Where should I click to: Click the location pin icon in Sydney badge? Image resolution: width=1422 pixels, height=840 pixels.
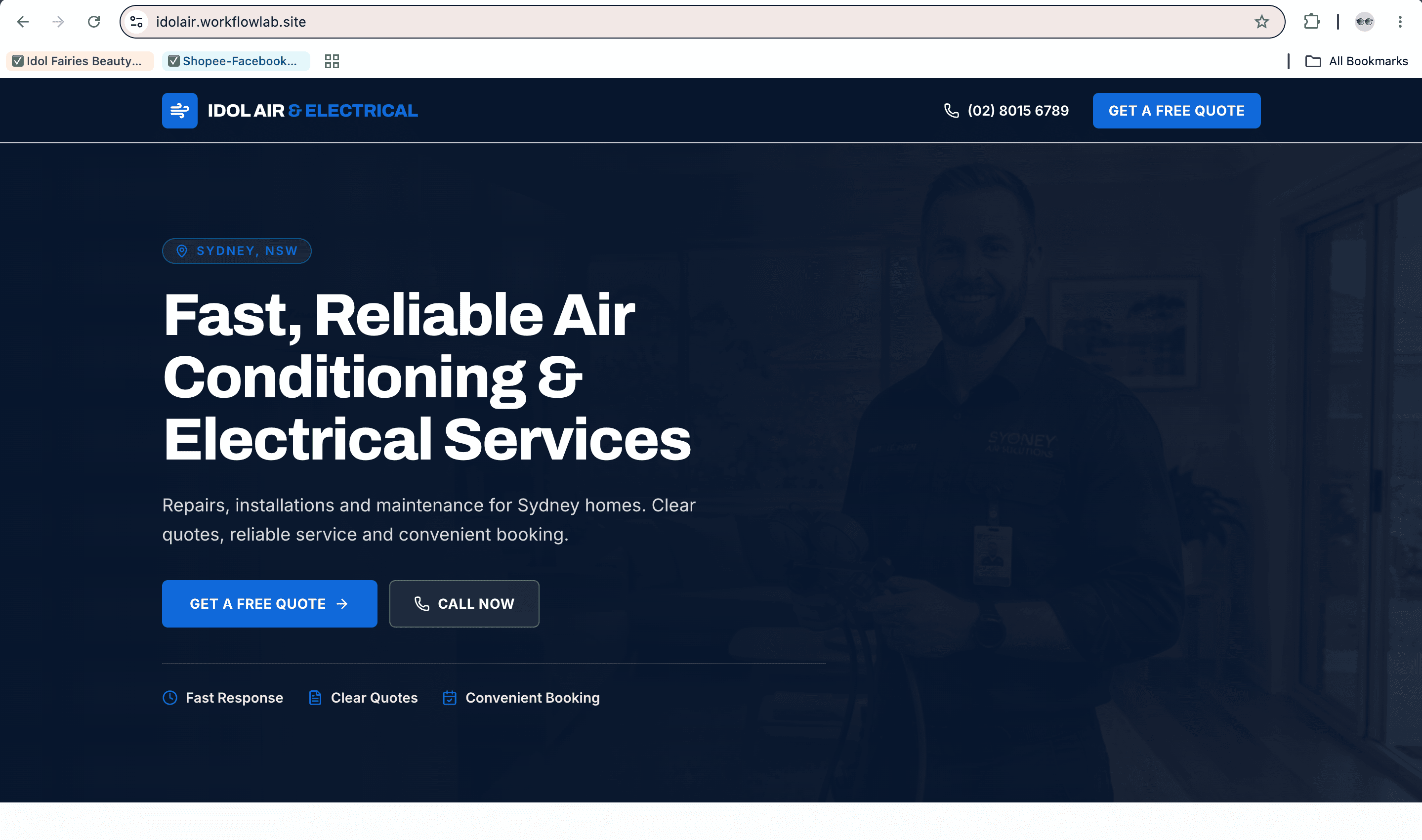coord(182,251)
